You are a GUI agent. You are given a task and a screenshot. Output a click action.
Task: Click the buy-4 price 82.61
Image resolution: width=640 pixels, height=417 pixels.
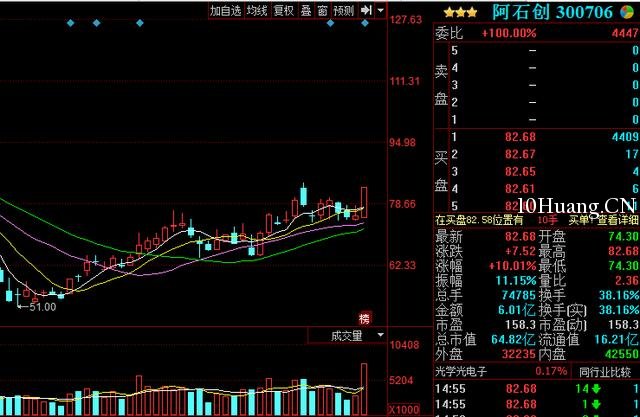(520, 189)
